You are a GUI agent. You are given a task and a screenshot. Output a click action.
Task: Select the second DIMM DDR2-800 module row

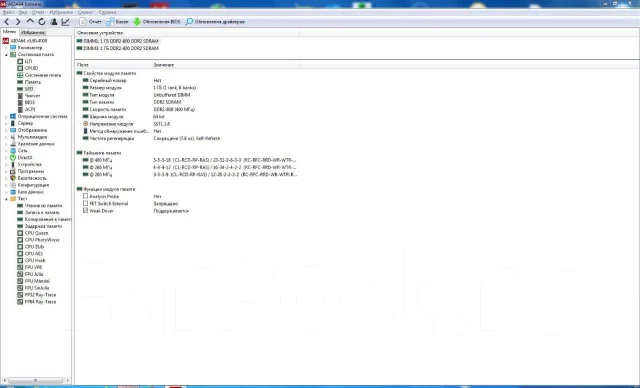(118, 48)
